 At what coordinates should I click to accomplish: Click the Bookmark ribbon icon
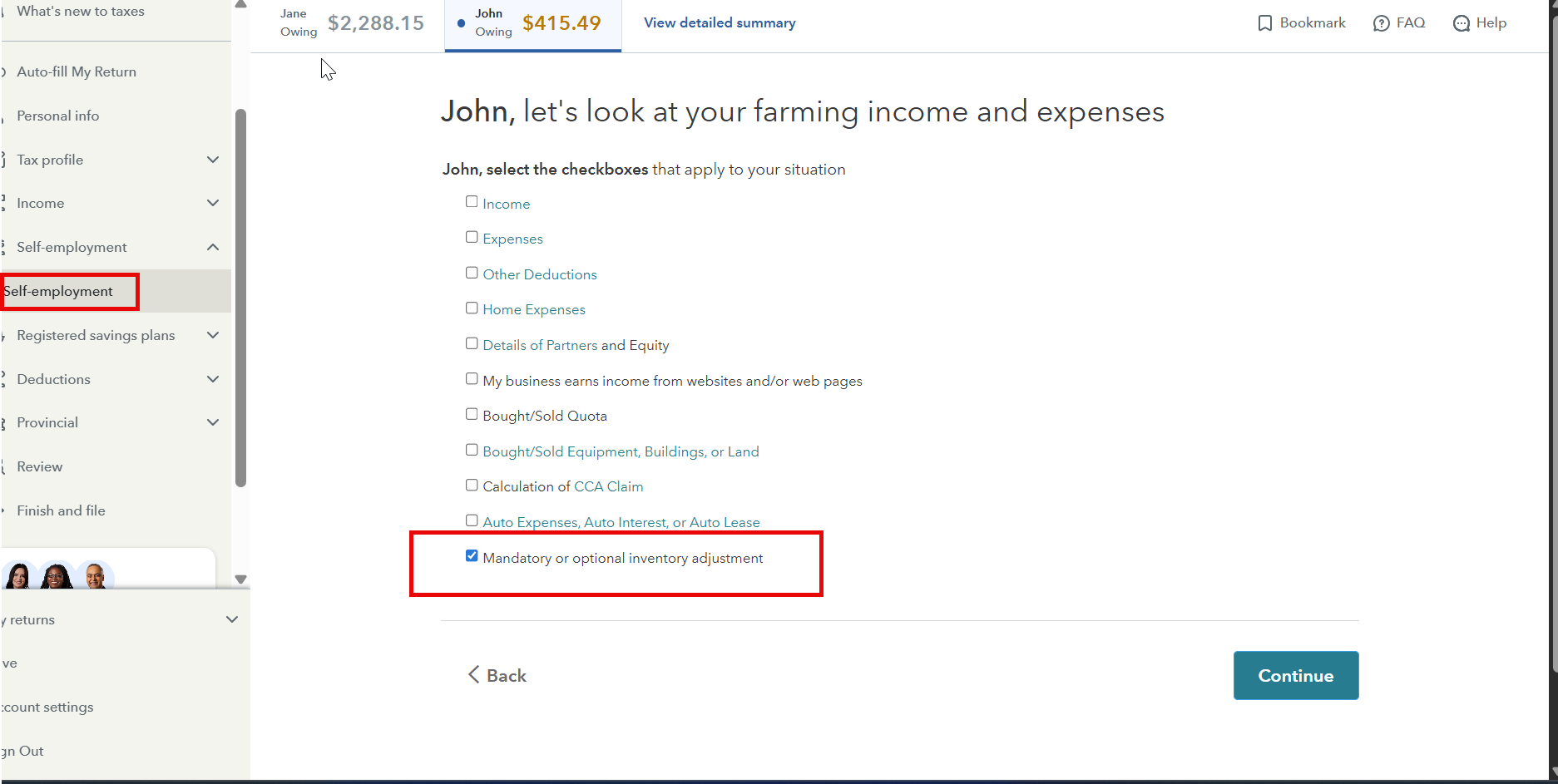pyautogui.click(x=1264, y=23)
